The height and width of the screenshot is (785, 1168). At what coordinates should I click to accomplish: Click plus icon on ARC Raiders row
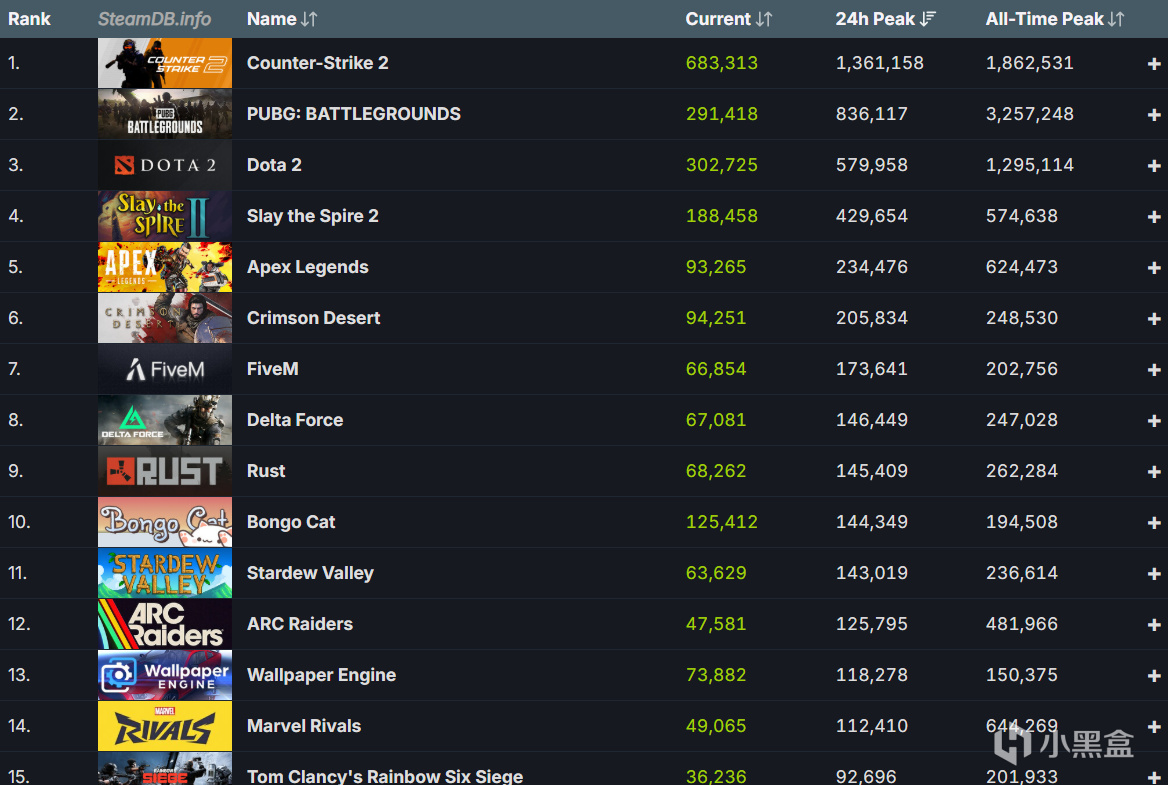click(x=1154, y=625)
